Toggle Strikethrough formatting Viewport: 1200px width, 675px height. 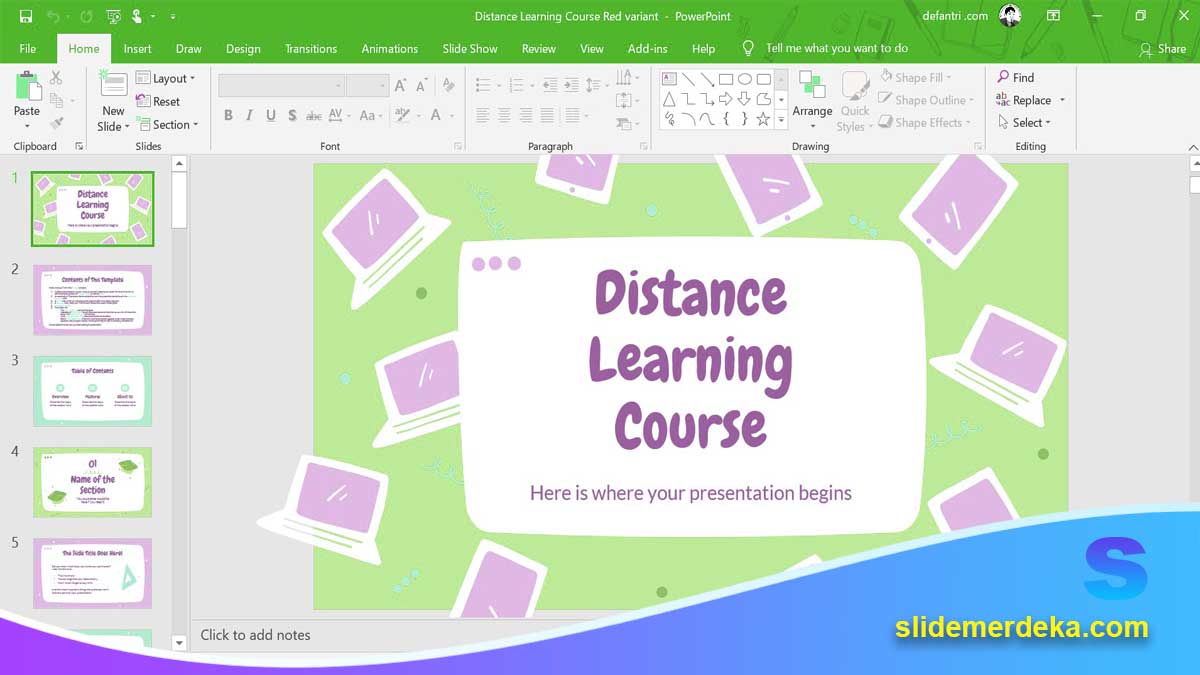pyautogui.click(x=314, y=115)
